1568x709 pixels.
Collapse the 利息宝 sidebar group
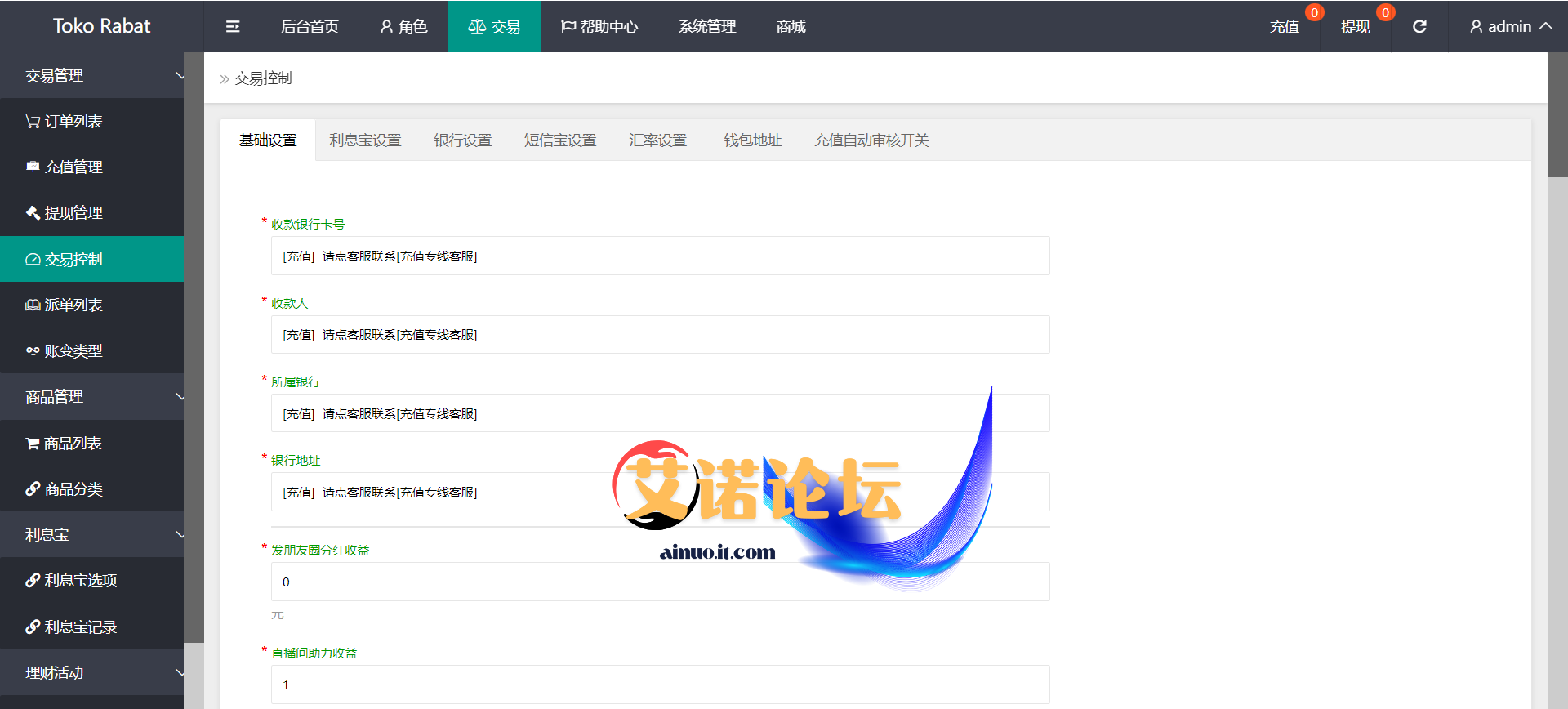(91, 535)
